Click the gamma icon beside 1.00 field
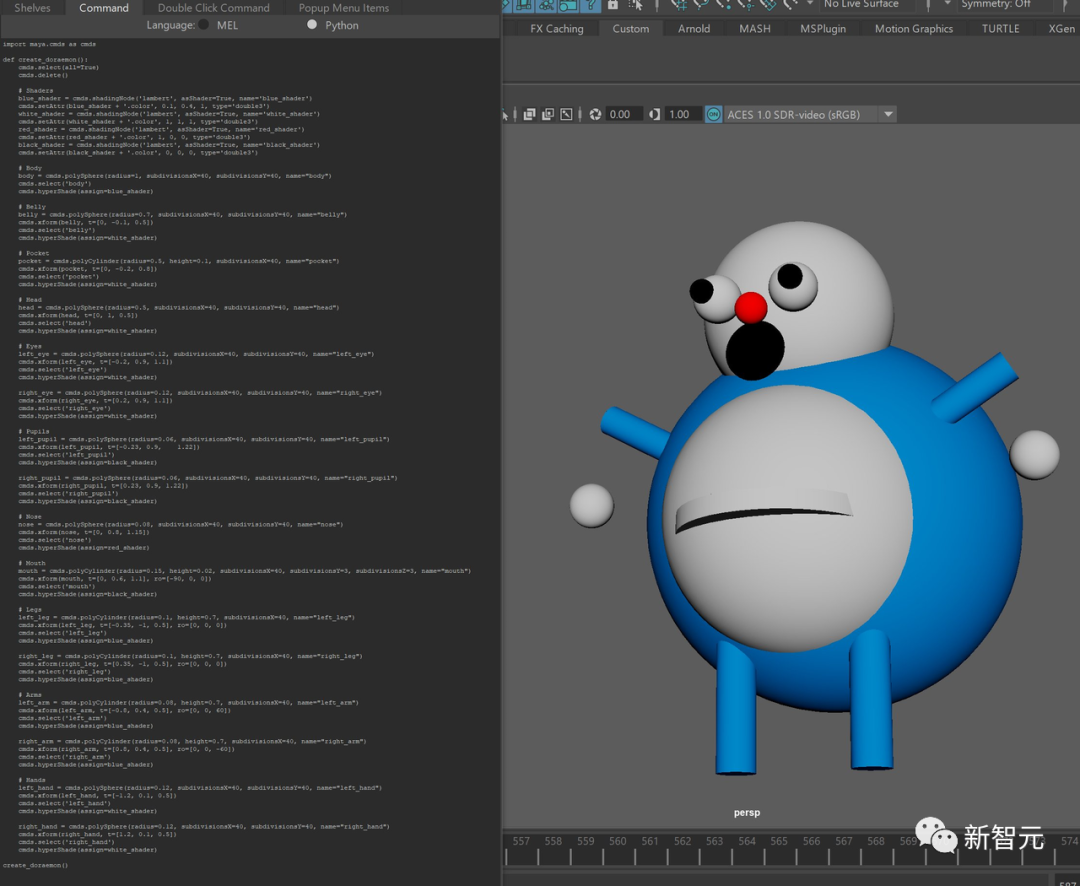The image size is (1080, 886). [654, 114]
